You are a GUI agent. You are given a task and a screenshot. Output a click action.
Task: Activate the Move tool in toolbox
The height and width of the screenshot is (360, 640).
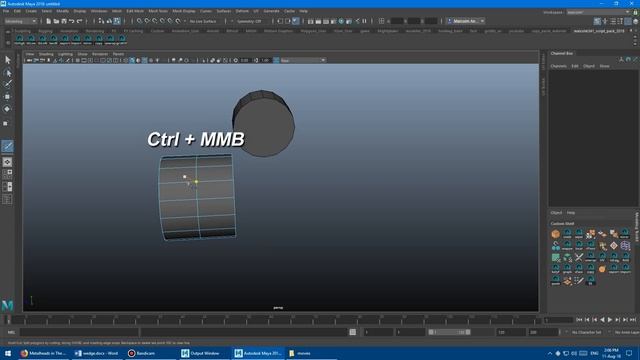pyautogui.click(x=7, y=97)
